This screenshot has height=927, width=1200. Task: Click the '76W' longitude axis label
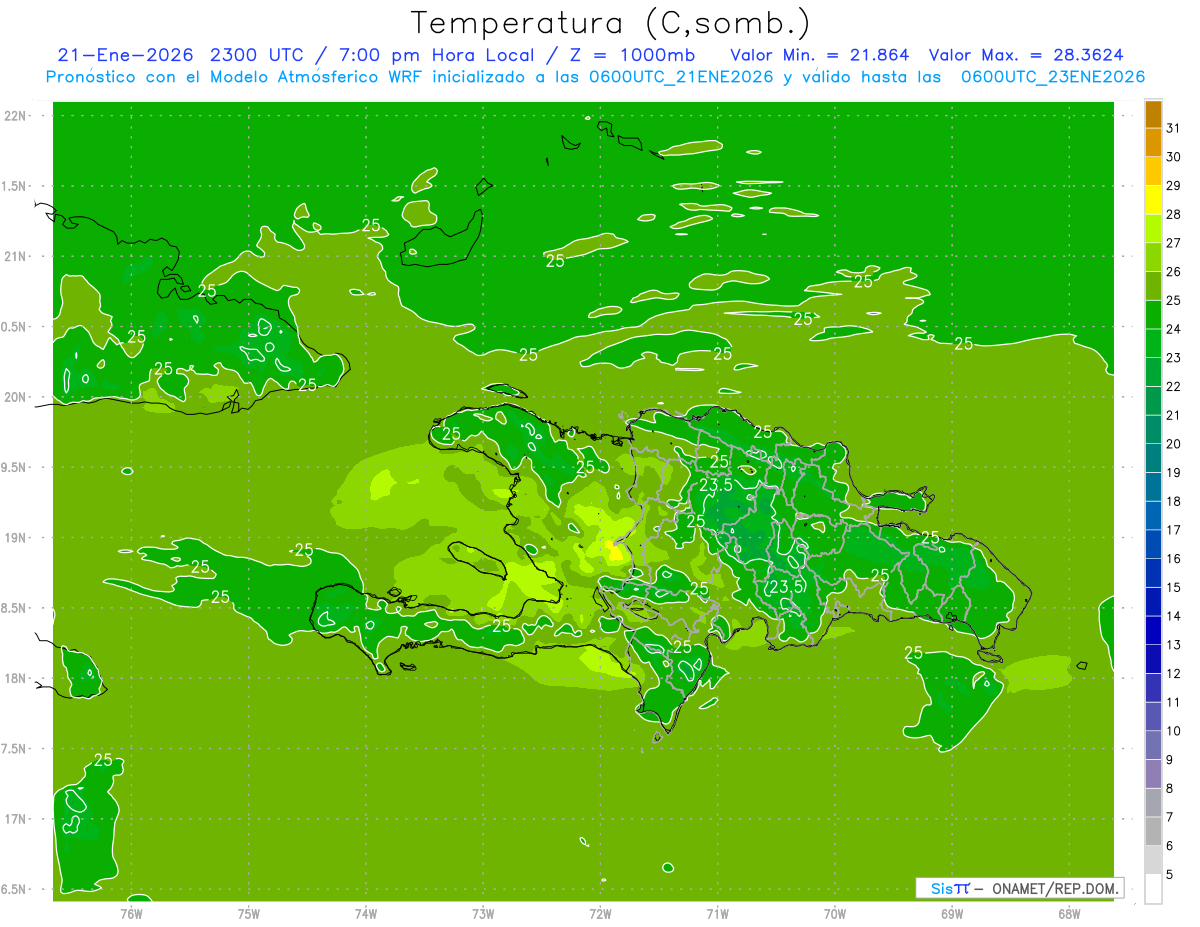(x=132, y=913)
